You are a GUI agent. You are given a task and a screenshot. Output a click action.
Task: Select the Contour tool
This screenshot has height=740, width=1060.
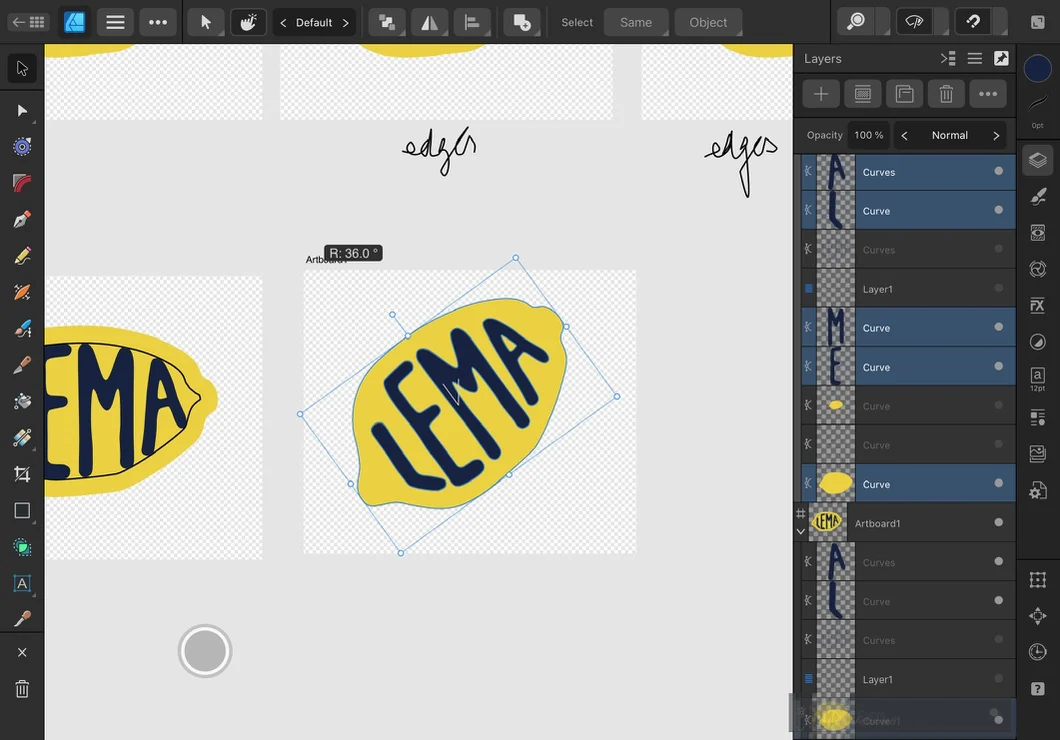(22, 147)
